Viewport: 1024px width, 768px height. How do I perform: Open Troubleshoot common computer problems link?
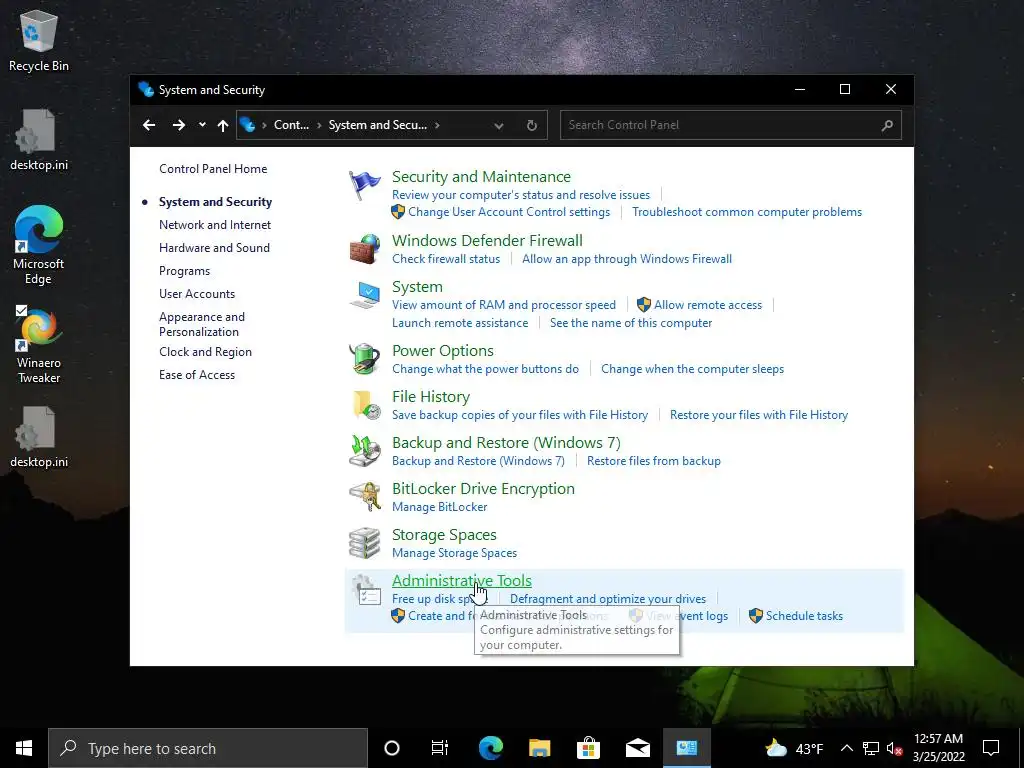(747, 212)
